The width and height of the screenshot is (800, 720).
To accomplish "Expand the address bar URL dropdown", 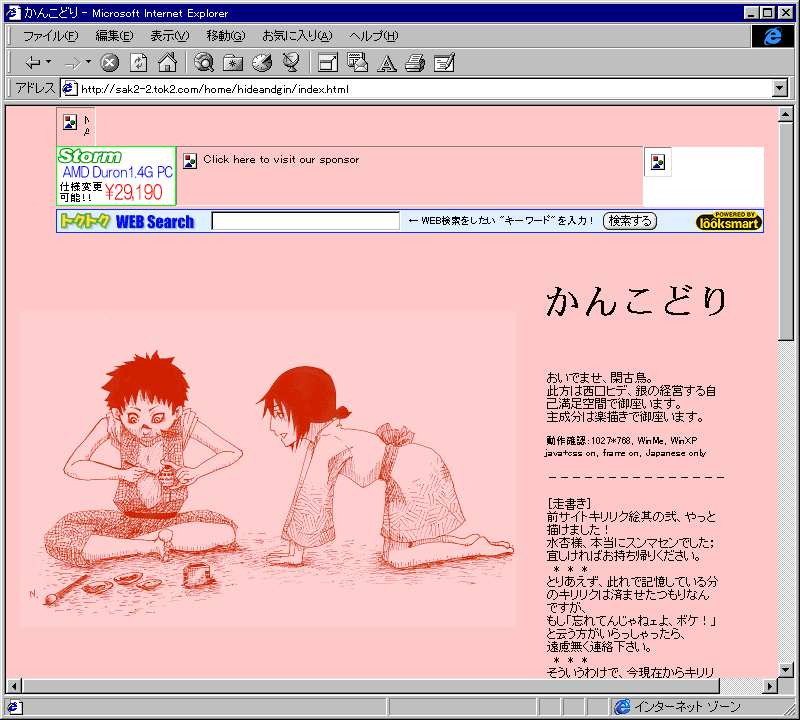I will 779,89.
